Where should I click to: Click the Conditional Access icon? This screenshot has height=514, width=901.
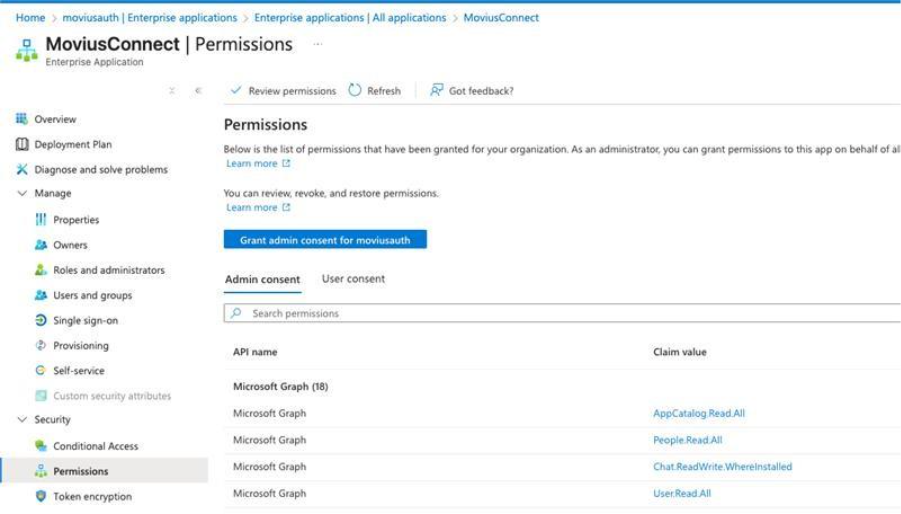[41, 446]
